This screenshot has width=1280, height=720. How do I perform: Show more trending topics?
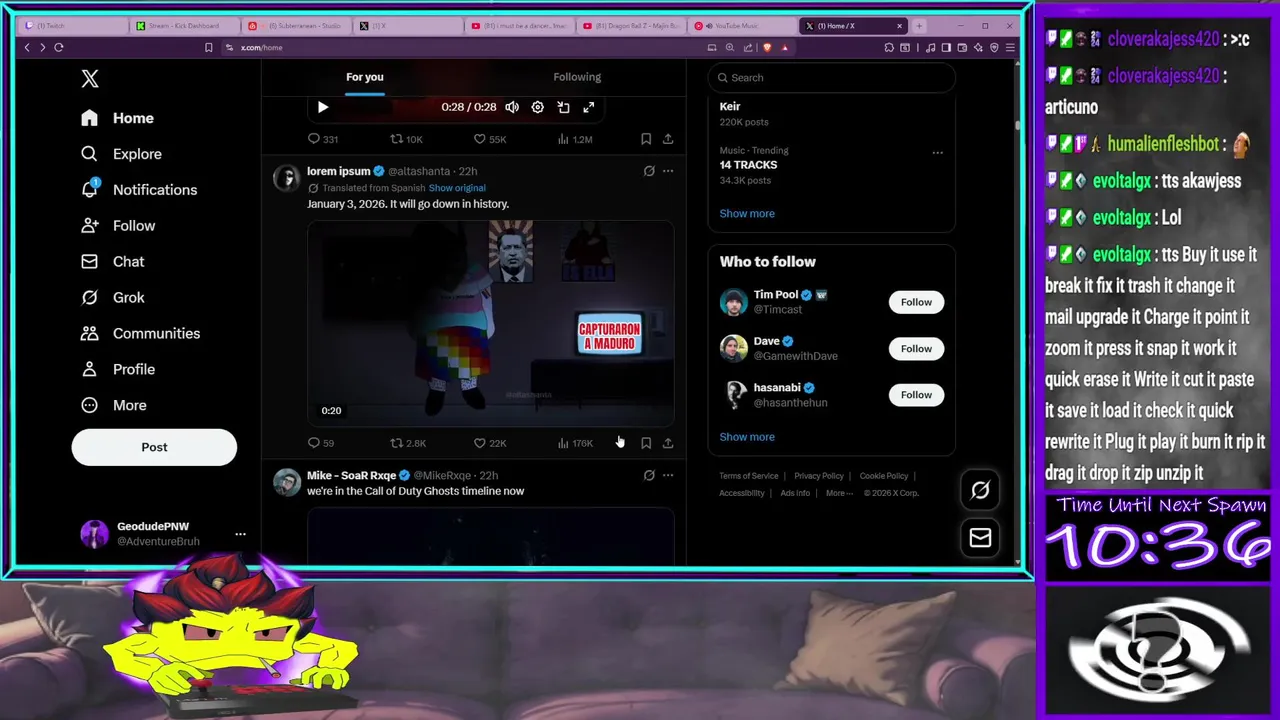pyautogui.click(x=747, y=213)
